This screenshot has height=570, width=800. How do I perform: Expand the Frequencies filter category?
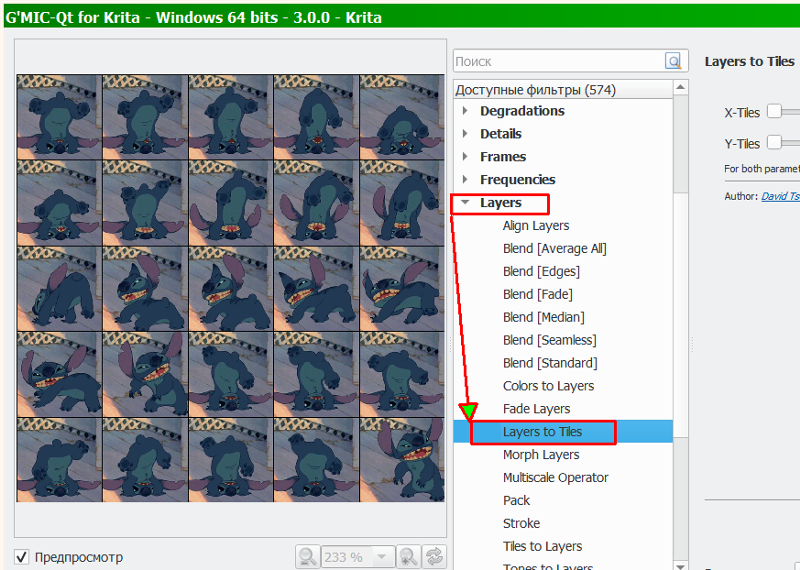click(465, 179)
